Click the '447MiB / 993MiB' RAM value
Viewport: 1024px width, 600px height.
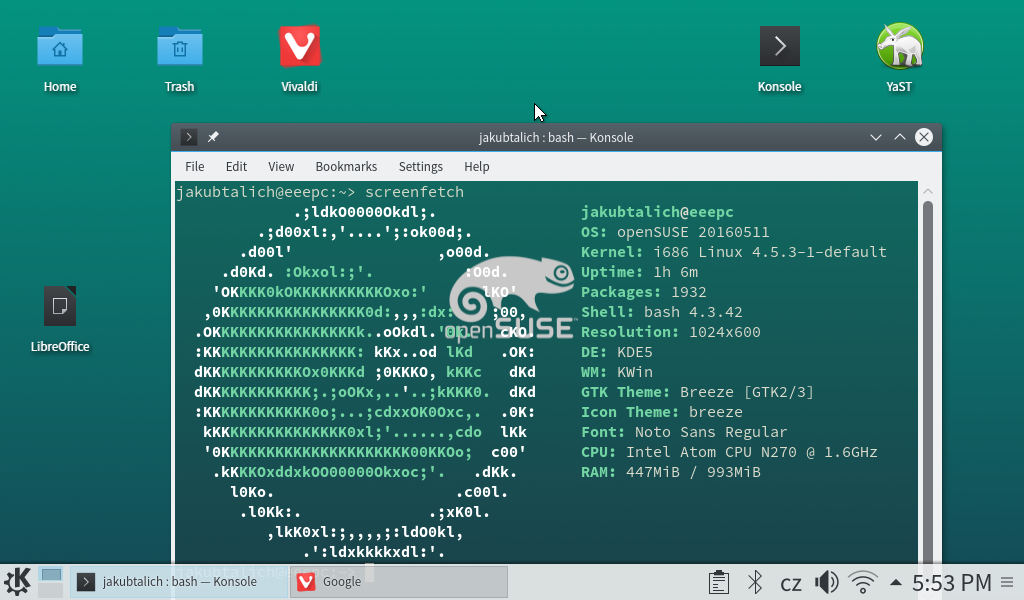pyautogui.click(x=693, y=472)
